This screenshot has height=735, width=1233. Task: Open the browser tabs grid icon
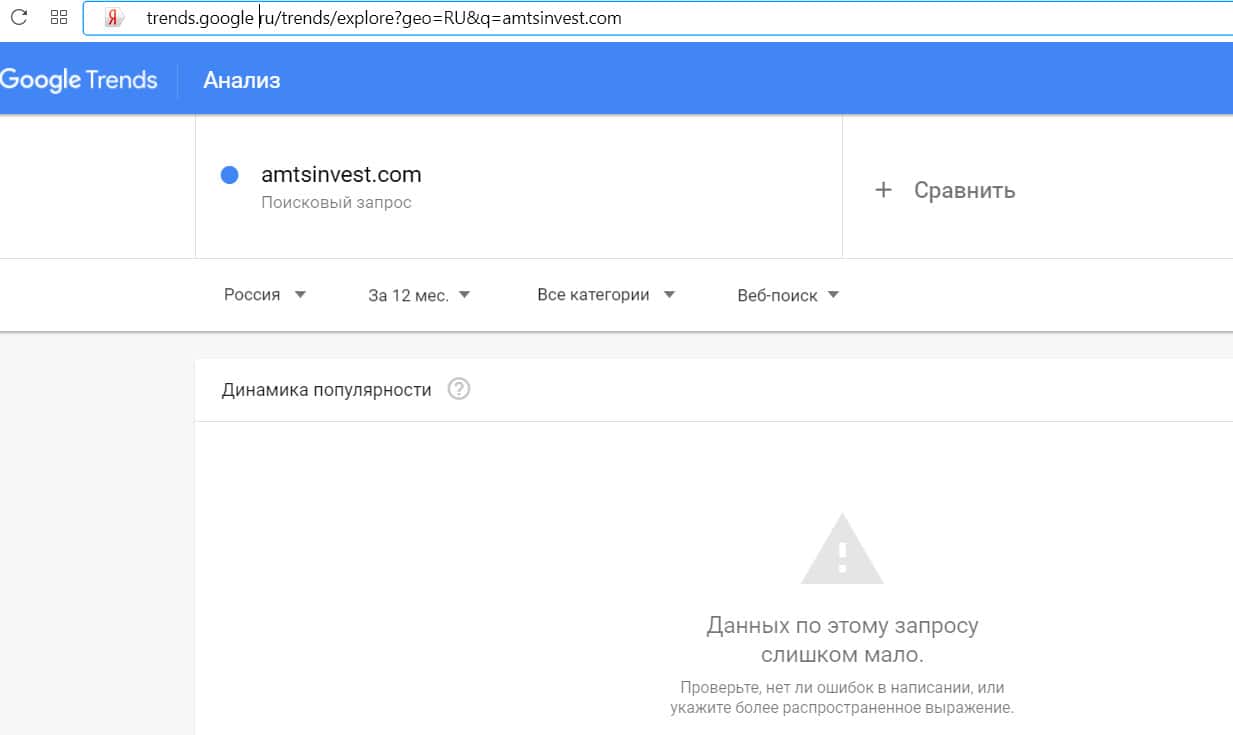coord(58,17)
